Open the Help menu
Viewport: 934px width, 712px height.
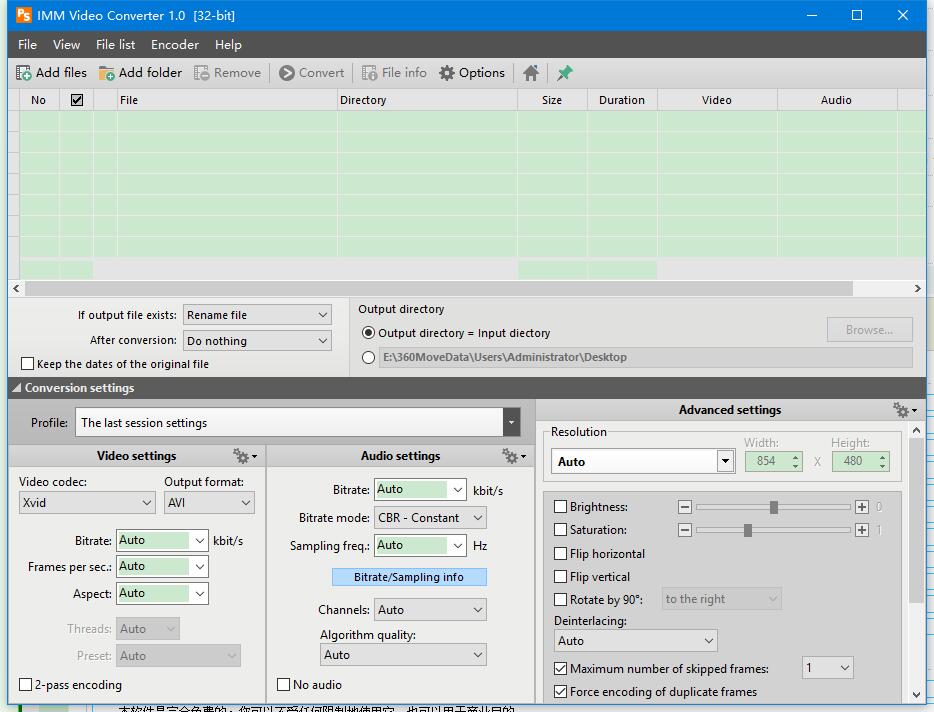click(228, 45)
